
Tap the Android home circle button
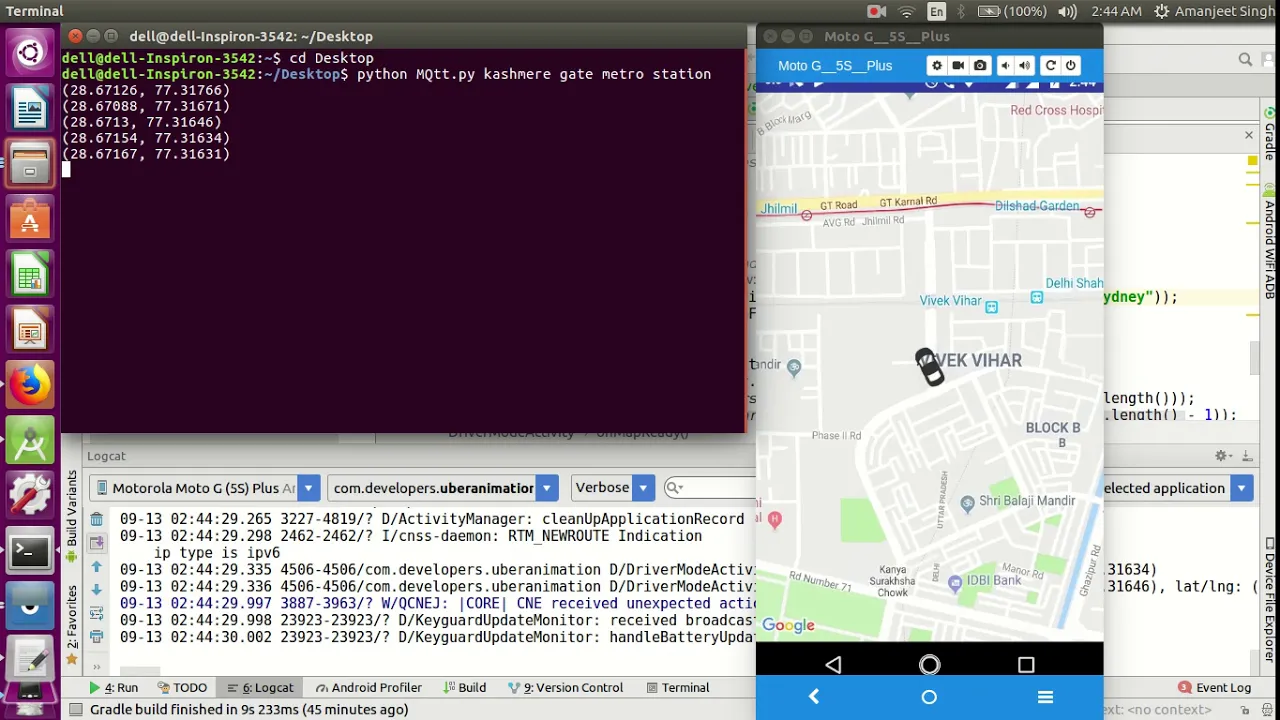(929, 665)
